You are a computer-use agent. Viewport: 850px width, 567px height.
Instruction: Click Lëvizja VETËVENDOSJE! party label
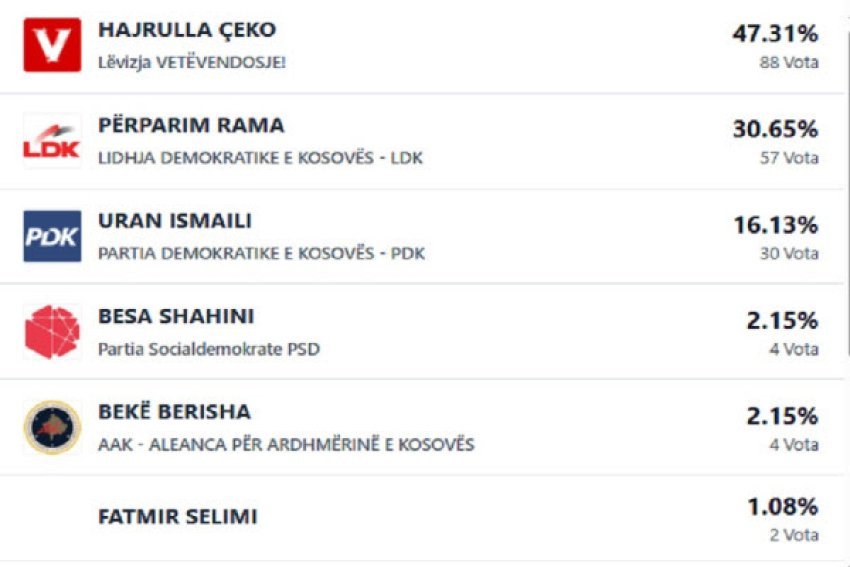pyautogui.click(x=191, y=62)
